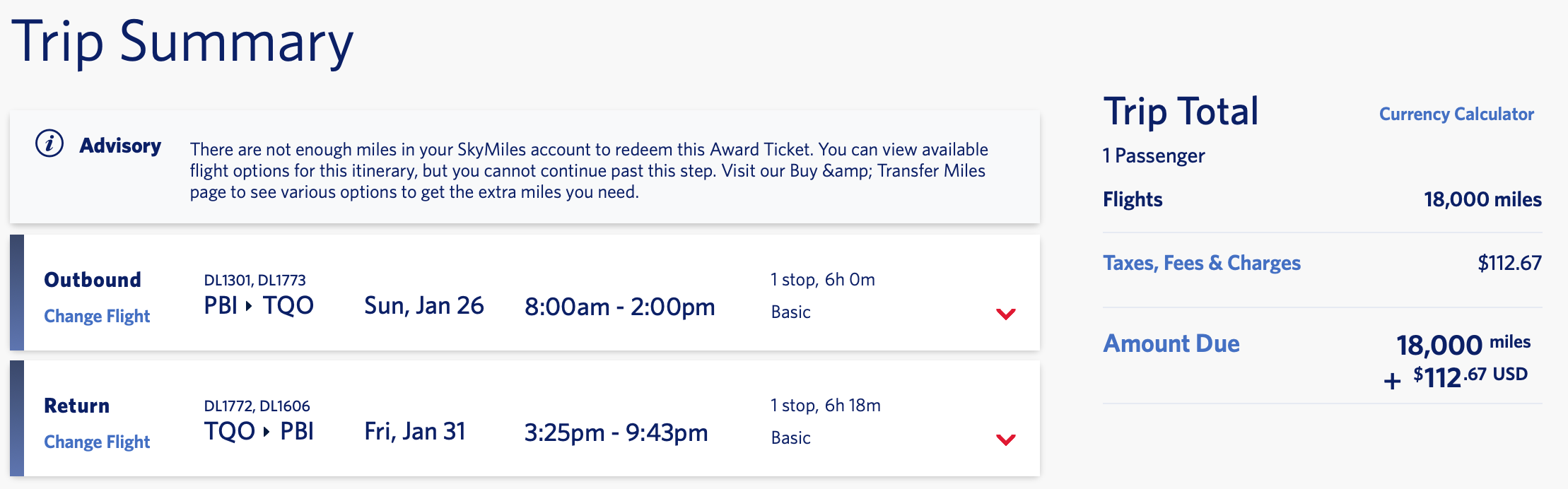
Task: Click the Trip Summary heading
Action: click(182, 42)
